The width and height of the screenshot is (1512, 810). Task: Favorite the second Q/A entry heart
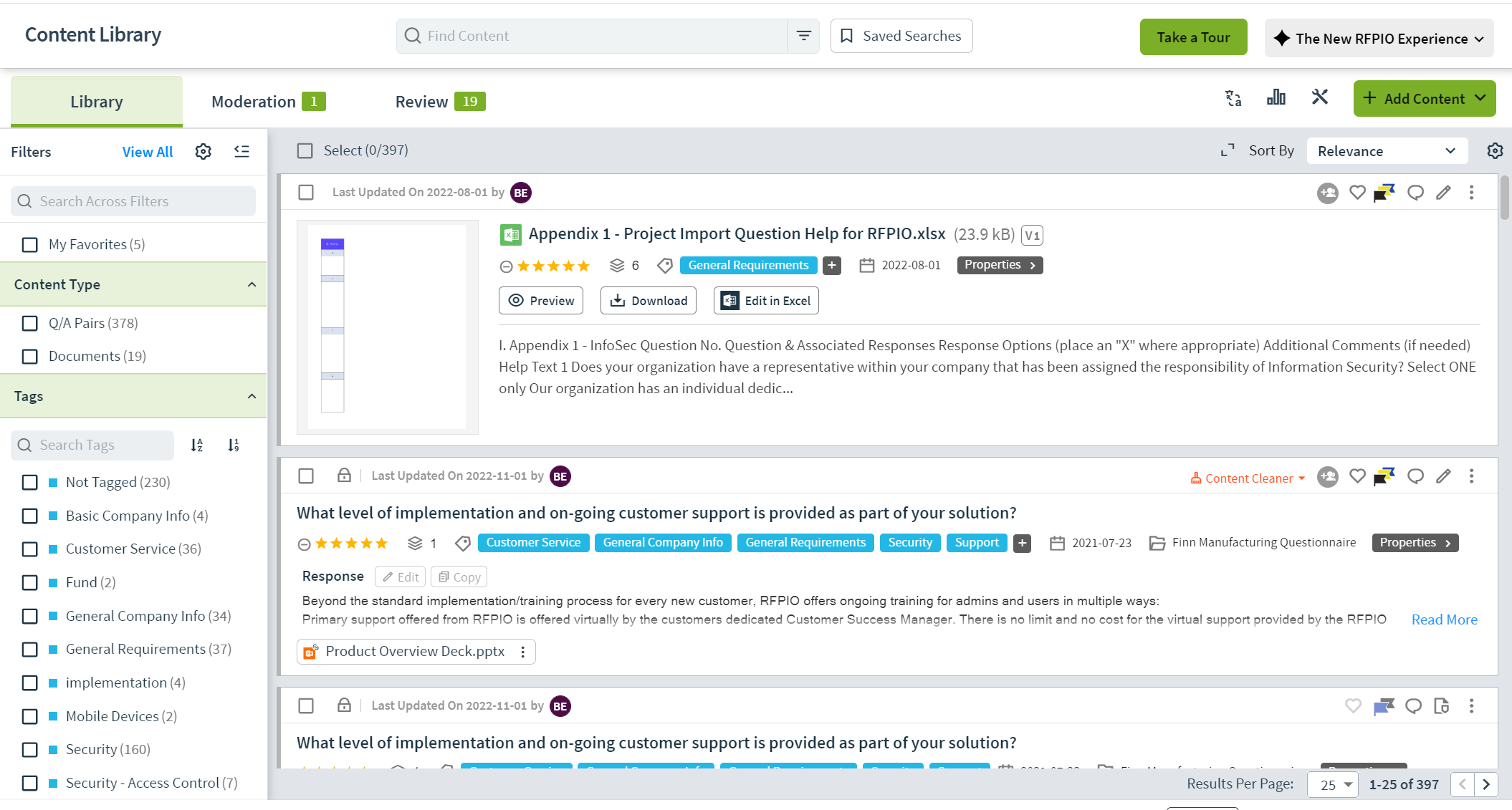[x=1357, y=476]
